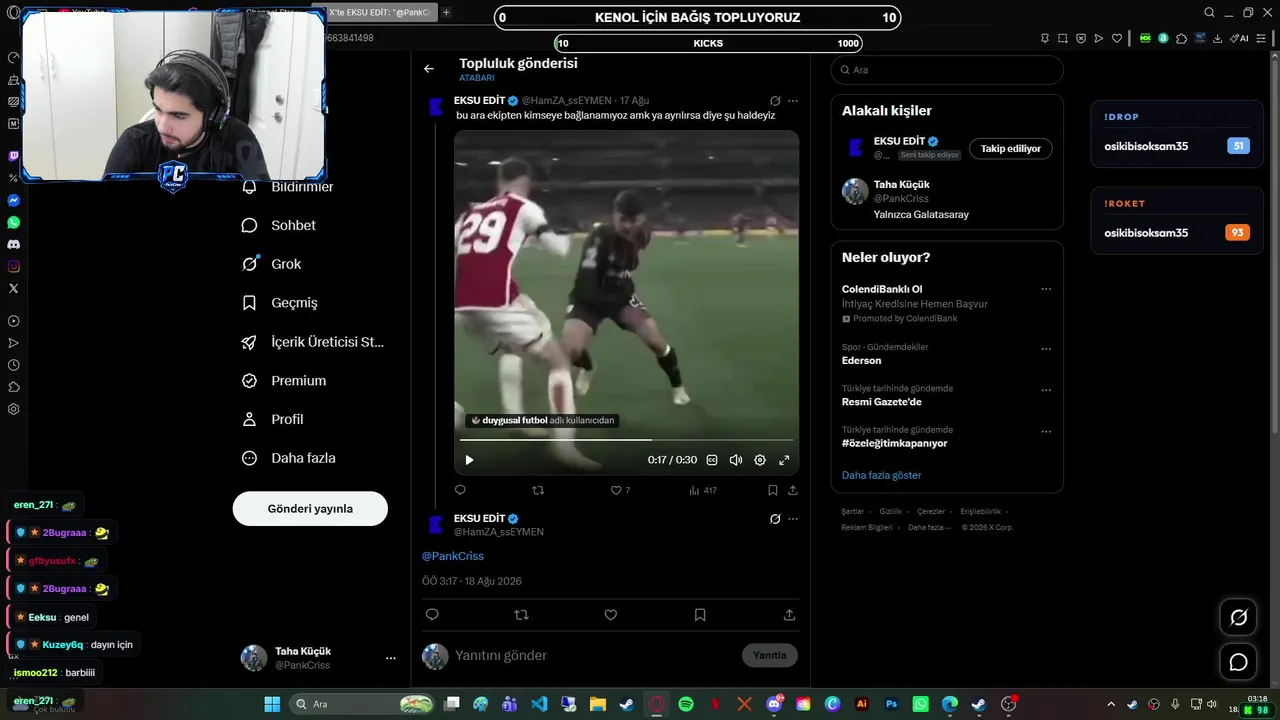Open Geçmiş in the X navigation
The image size is (1280, 720).
click(280, 302)
